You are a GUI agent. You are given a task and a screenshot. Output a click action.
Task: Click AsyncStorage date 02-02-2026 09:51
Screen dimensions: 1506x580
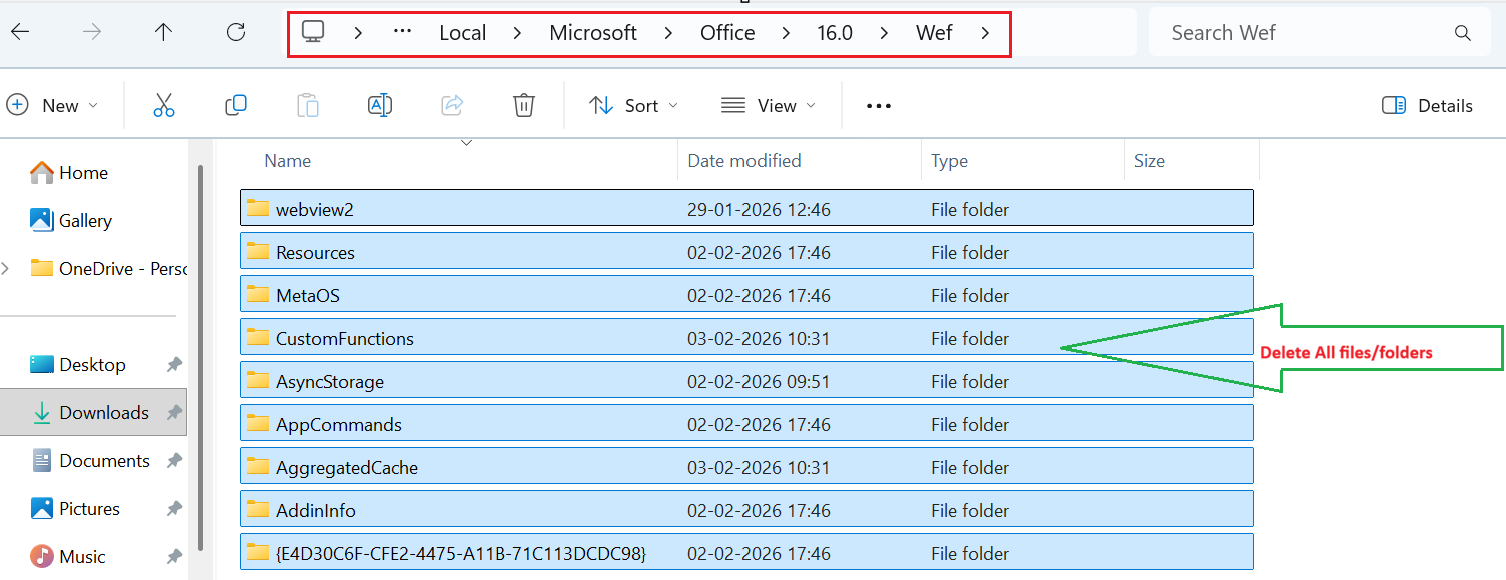click(759, 381)
